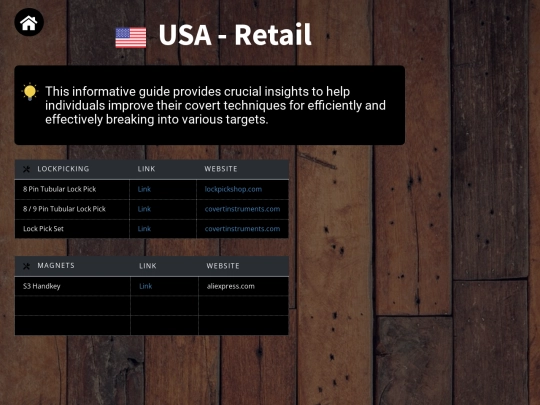This screenshot has height=405, width=540.
Task: Open Link for 8 Pin Tubular Lock Pick
Action: pos(144,189)
